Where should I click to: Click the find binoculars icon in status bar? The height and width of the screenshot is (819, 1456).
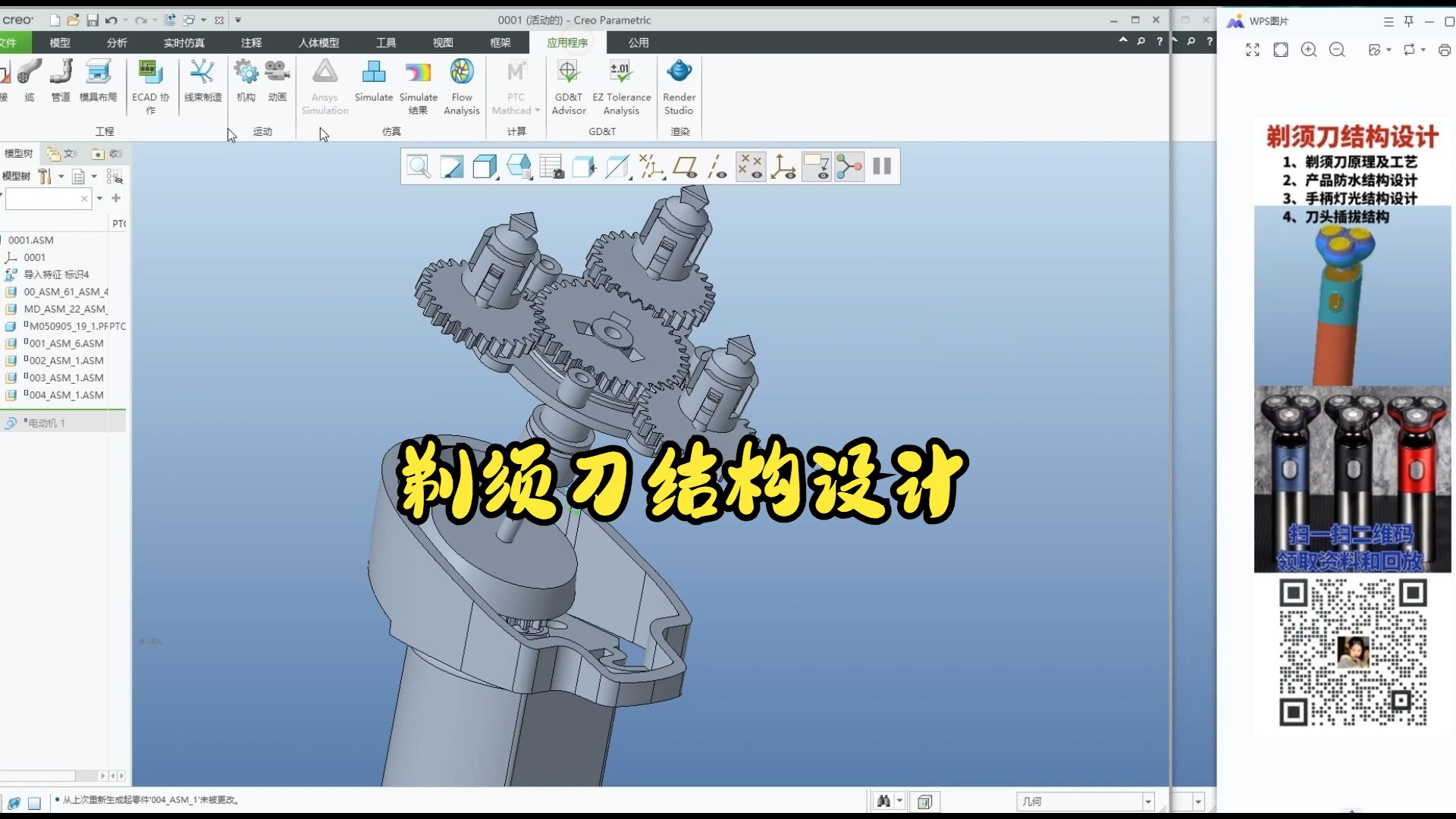[x=883, y=802]
